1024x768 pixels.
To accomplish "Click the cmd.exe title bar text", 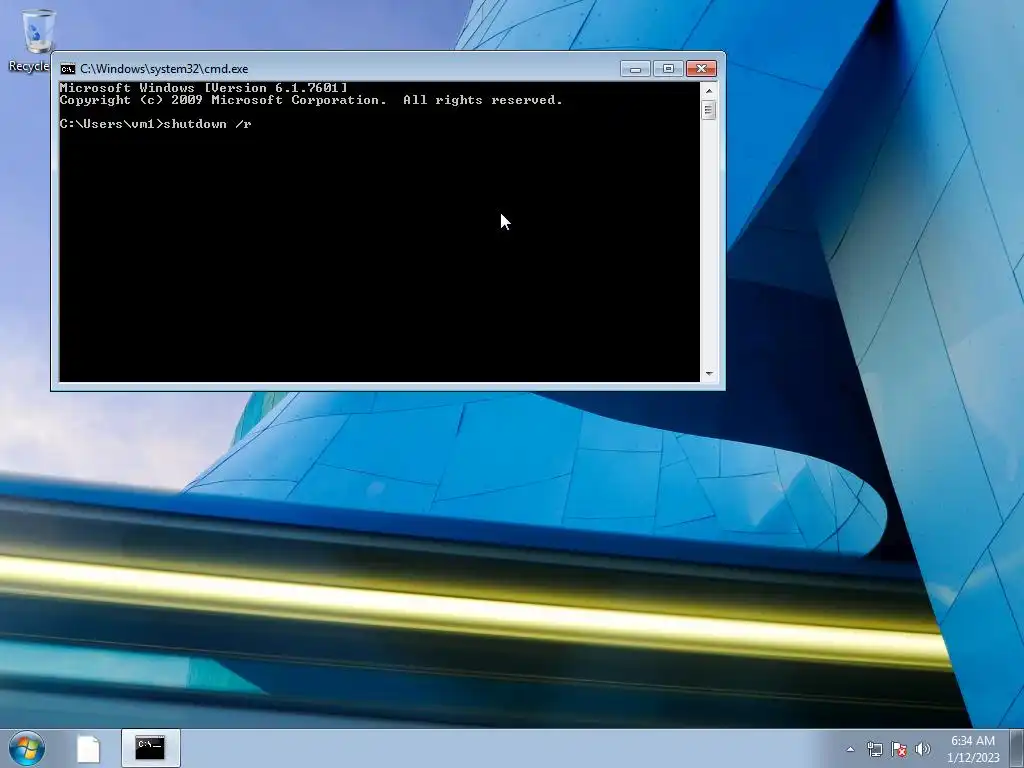I will click(x=164, y=69).
